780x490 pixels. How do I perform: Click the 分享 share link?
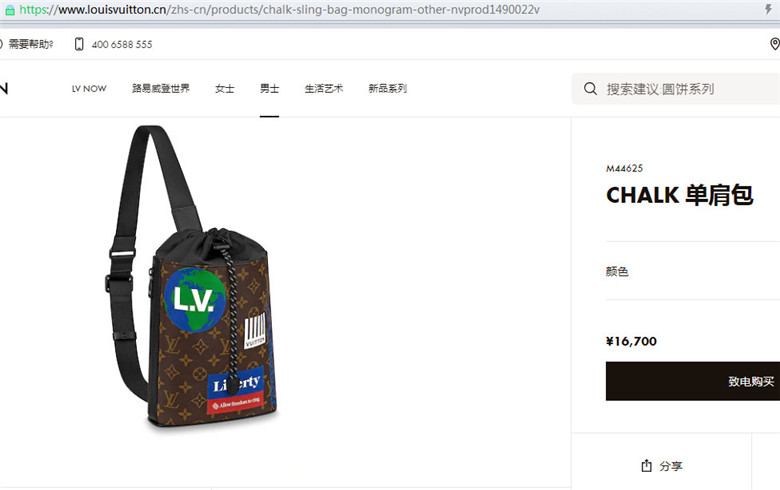[x=671, y=466]
